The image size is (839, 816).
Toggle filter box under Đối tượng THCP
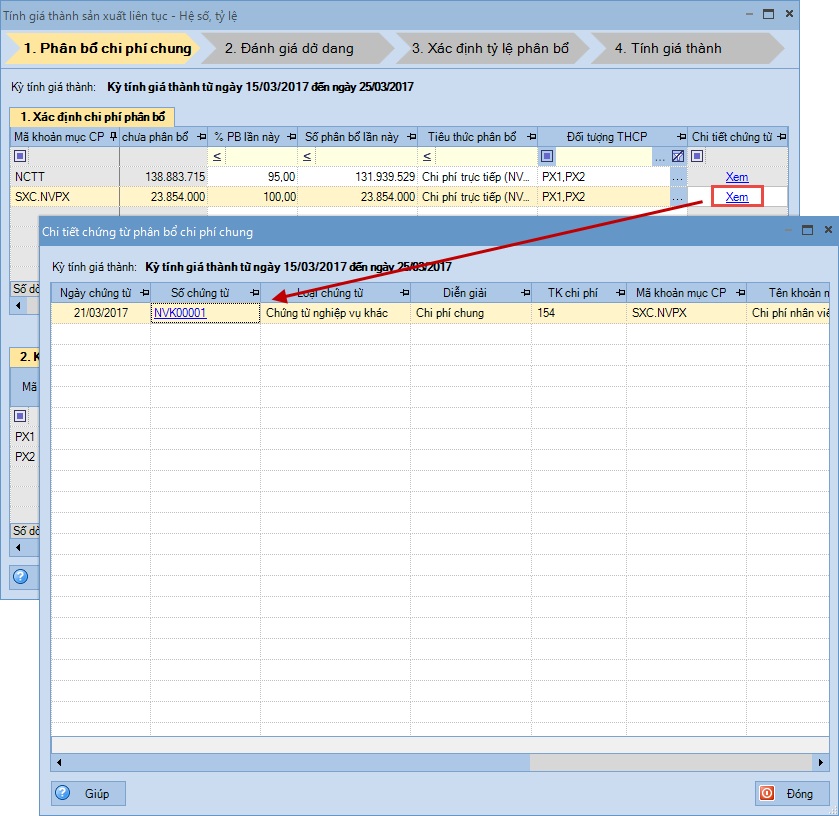pos(546,156)
